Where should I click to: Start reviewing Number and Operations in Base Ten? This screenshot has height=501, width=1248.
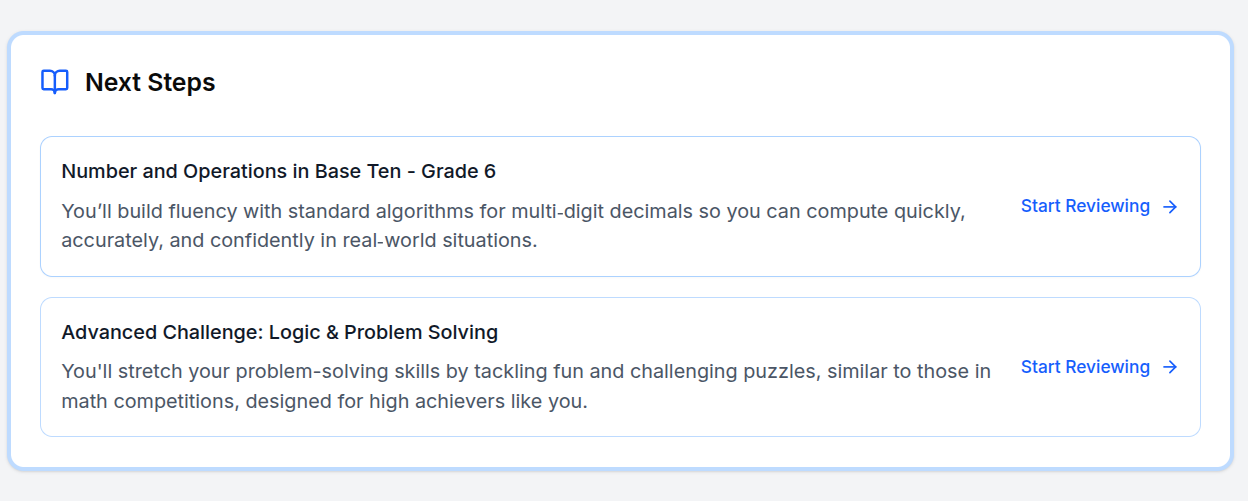coord(1085,206)
